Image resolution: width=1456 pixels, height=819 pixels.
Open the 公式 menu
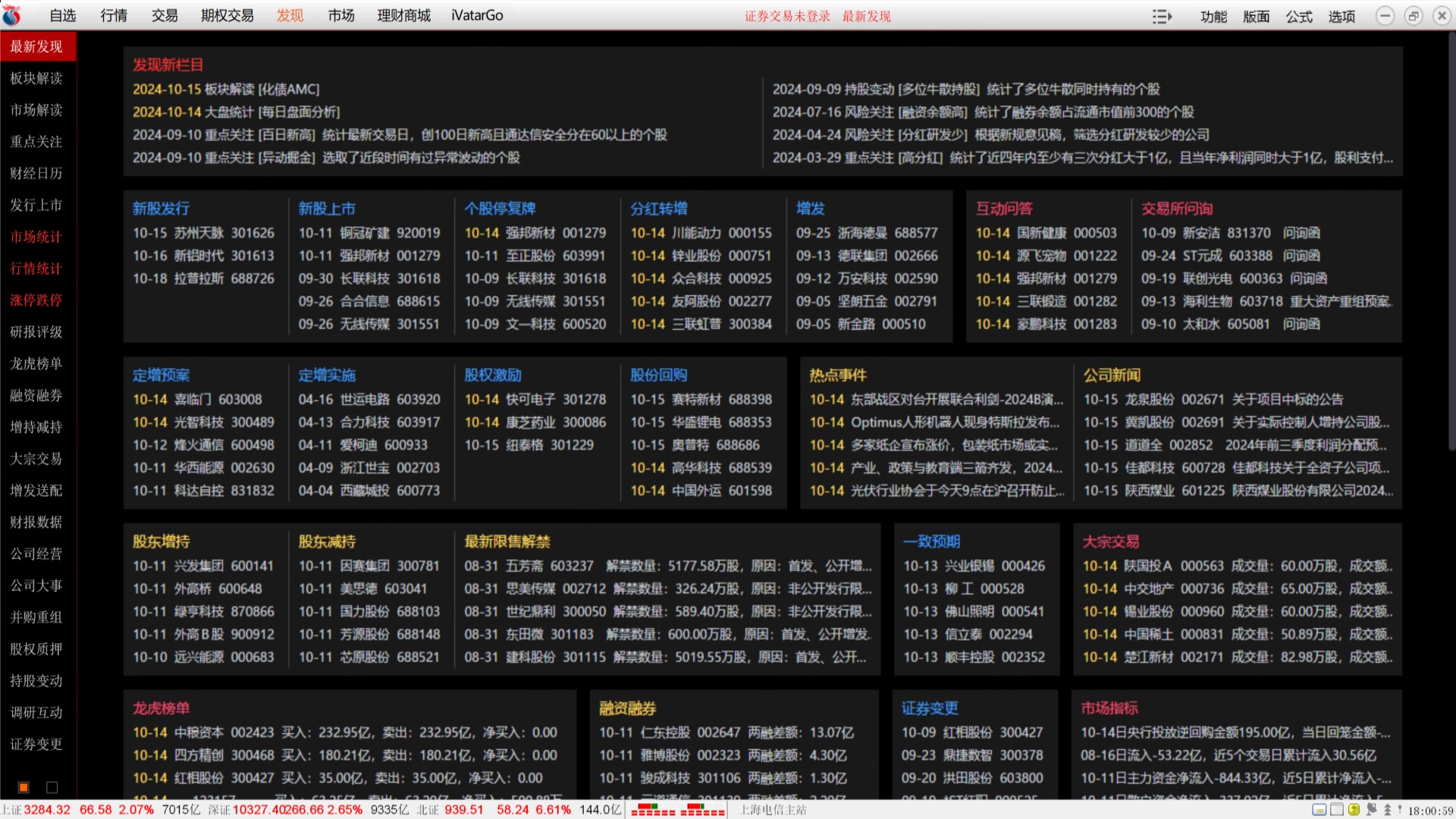pyautogui.click(x=1299, y=17)
